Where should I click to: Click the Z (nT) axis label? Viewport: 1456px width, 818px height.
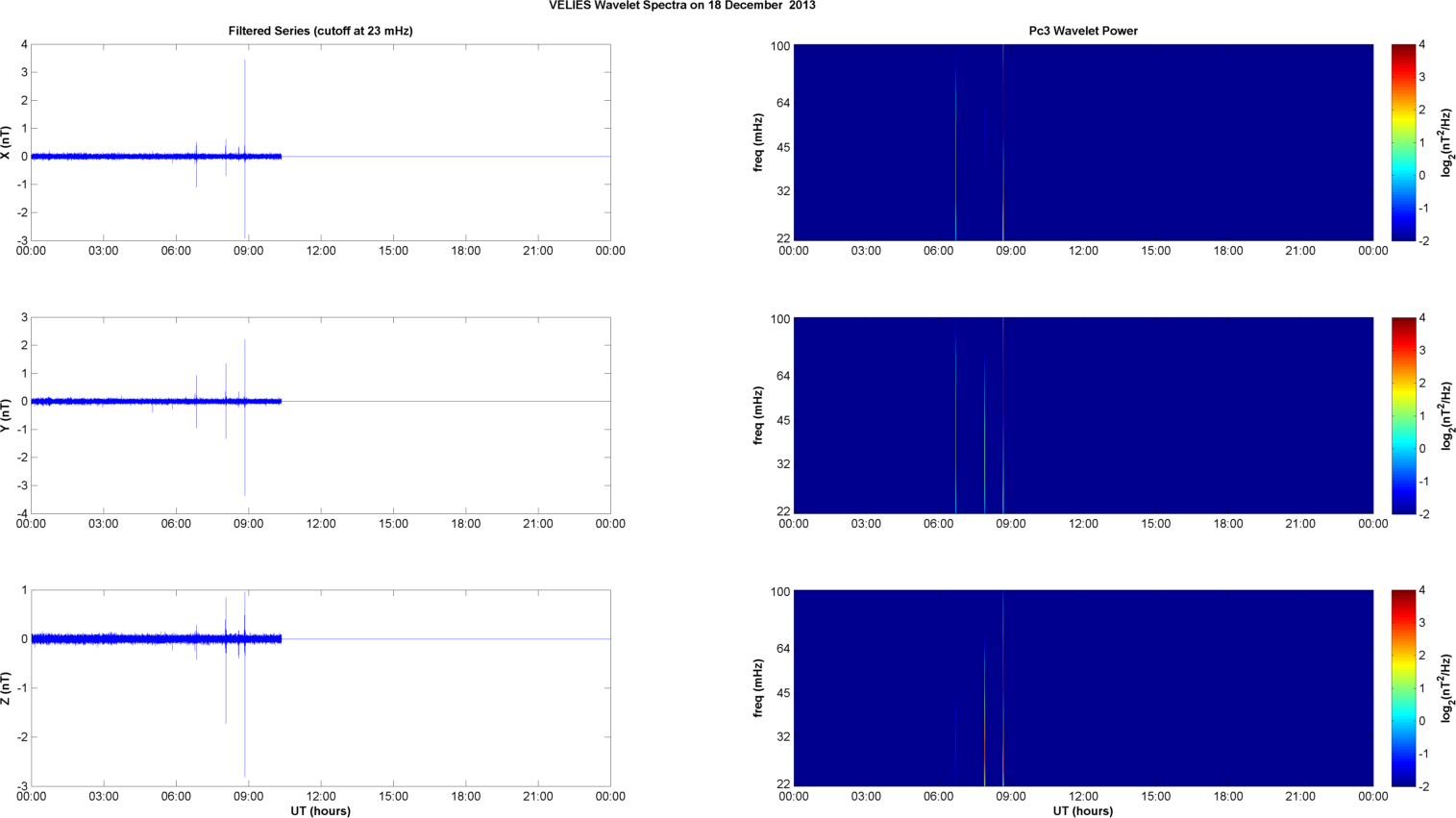(6, 688)
